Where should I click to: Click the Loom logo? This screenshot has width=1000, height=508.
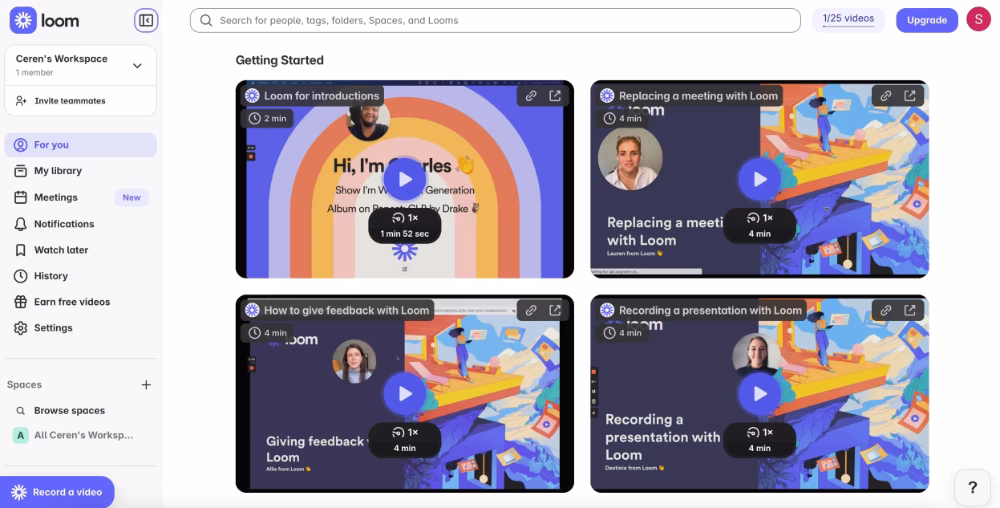coord(44,20)
